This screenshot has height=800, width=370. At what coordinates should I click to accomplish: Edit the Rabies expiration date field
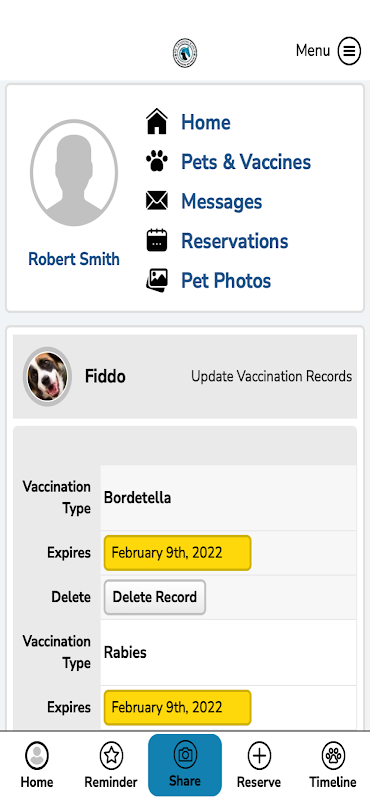point(178,707)
